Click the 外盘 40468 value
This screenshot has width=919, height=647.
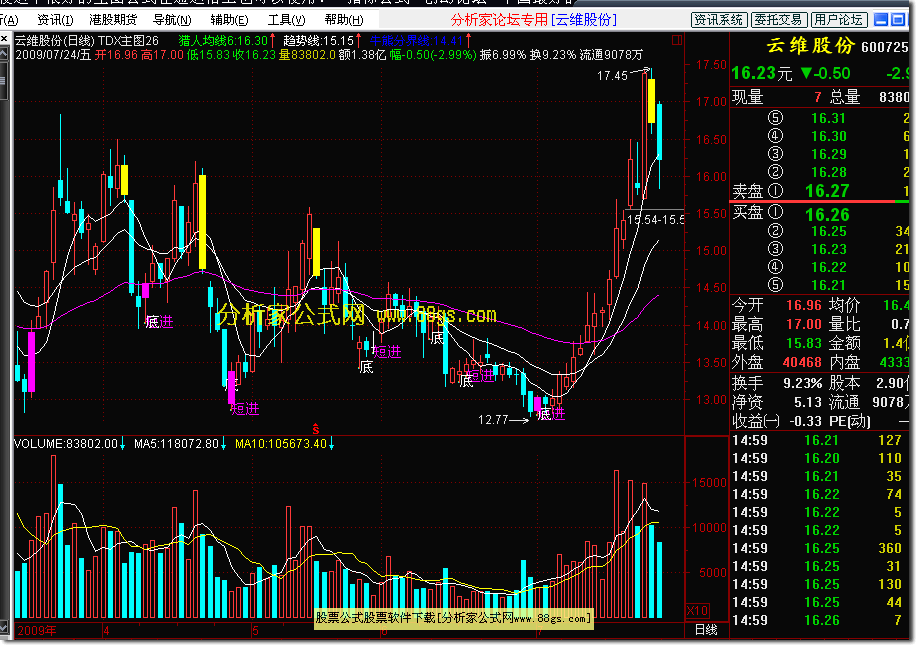click(x=802, y=362)
